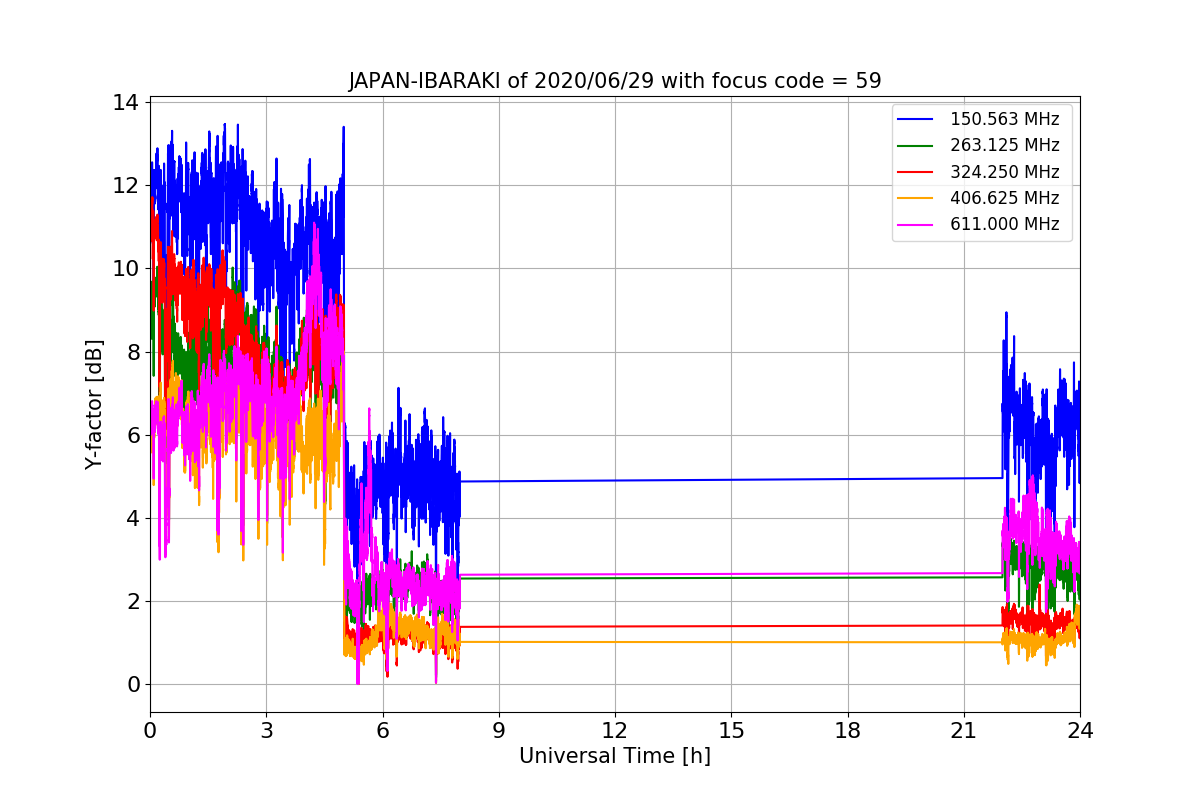Click the blue legend line swatch
The height and width of the screenshot is (800, 1200).
(x=917, y=119)
